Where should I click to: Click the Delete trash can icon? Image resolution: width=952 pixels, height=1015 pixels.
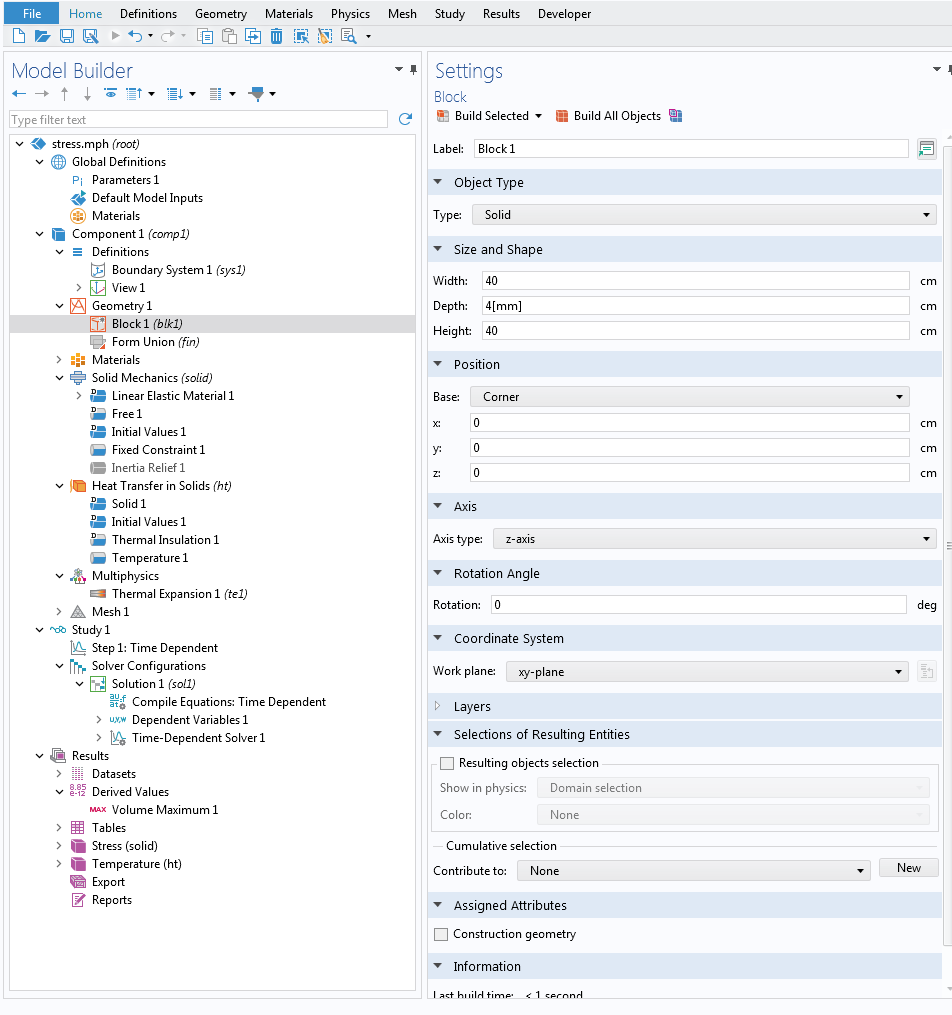(x=276, y=36)
